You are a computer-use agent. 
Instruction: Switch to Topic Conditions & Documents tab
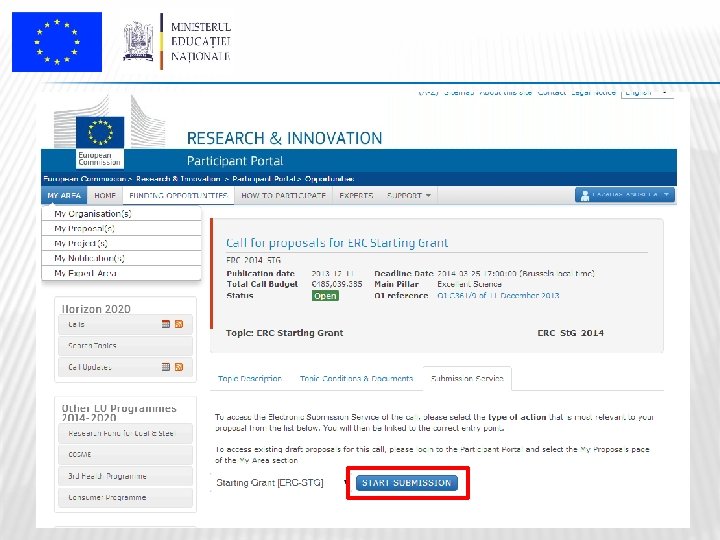[x=356, y=379]
